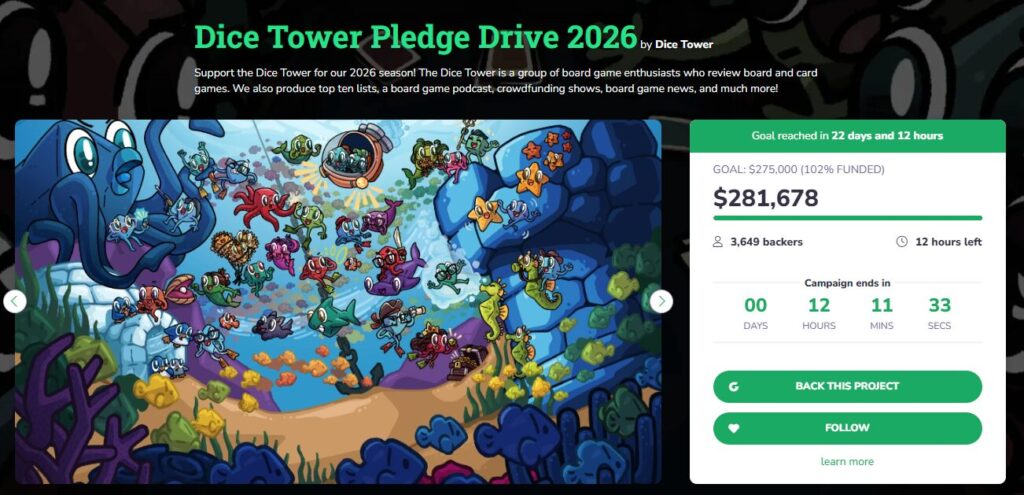Click the Gamefound logo icon on Back button
1024x495 pixels.
[733, 387]
